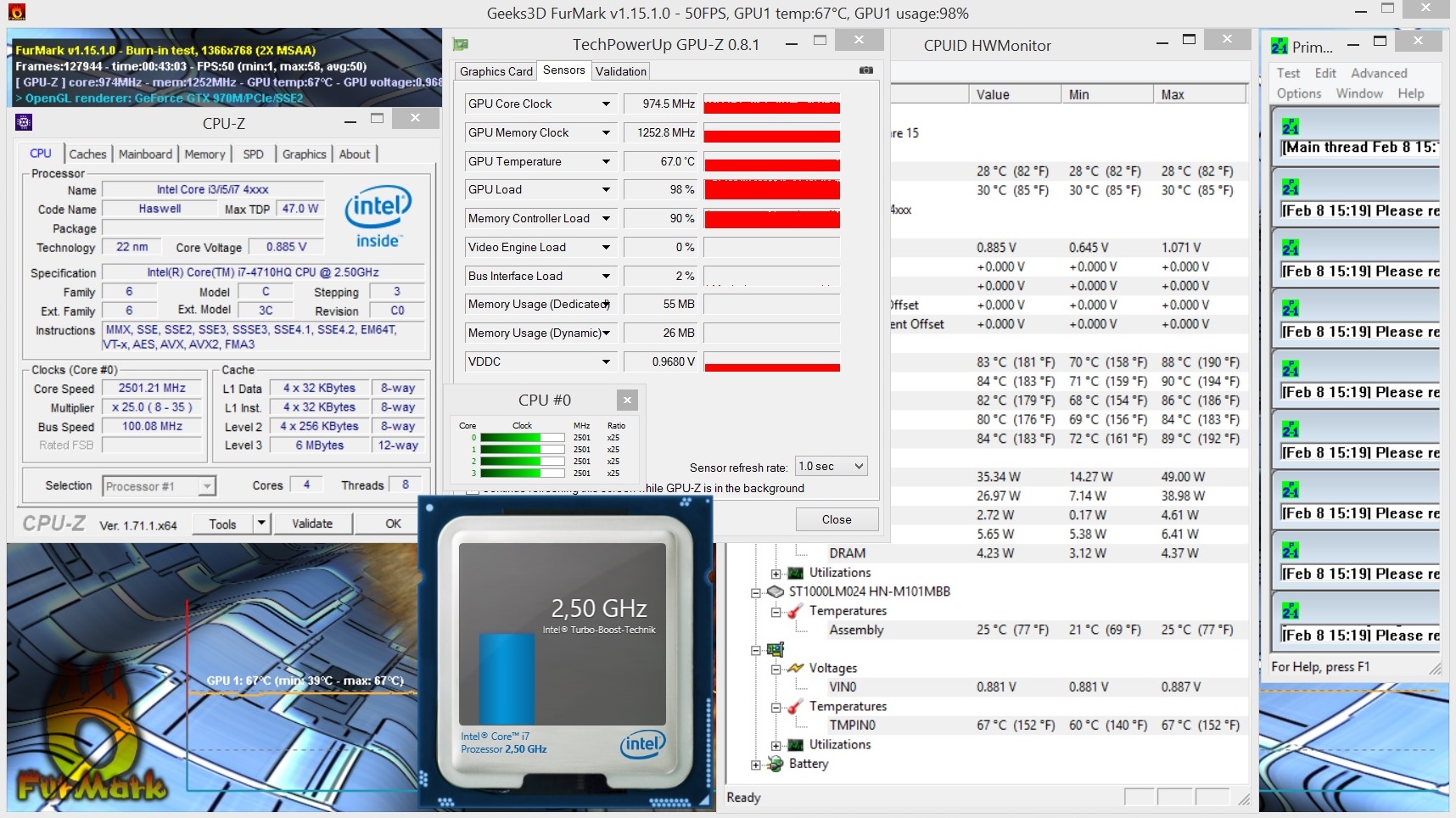This screenshot has width=1456, height=818.
Task: Click the thermometer icon above the TMPIN0 row
Action: pyautogui.click(x=795, y=706)
